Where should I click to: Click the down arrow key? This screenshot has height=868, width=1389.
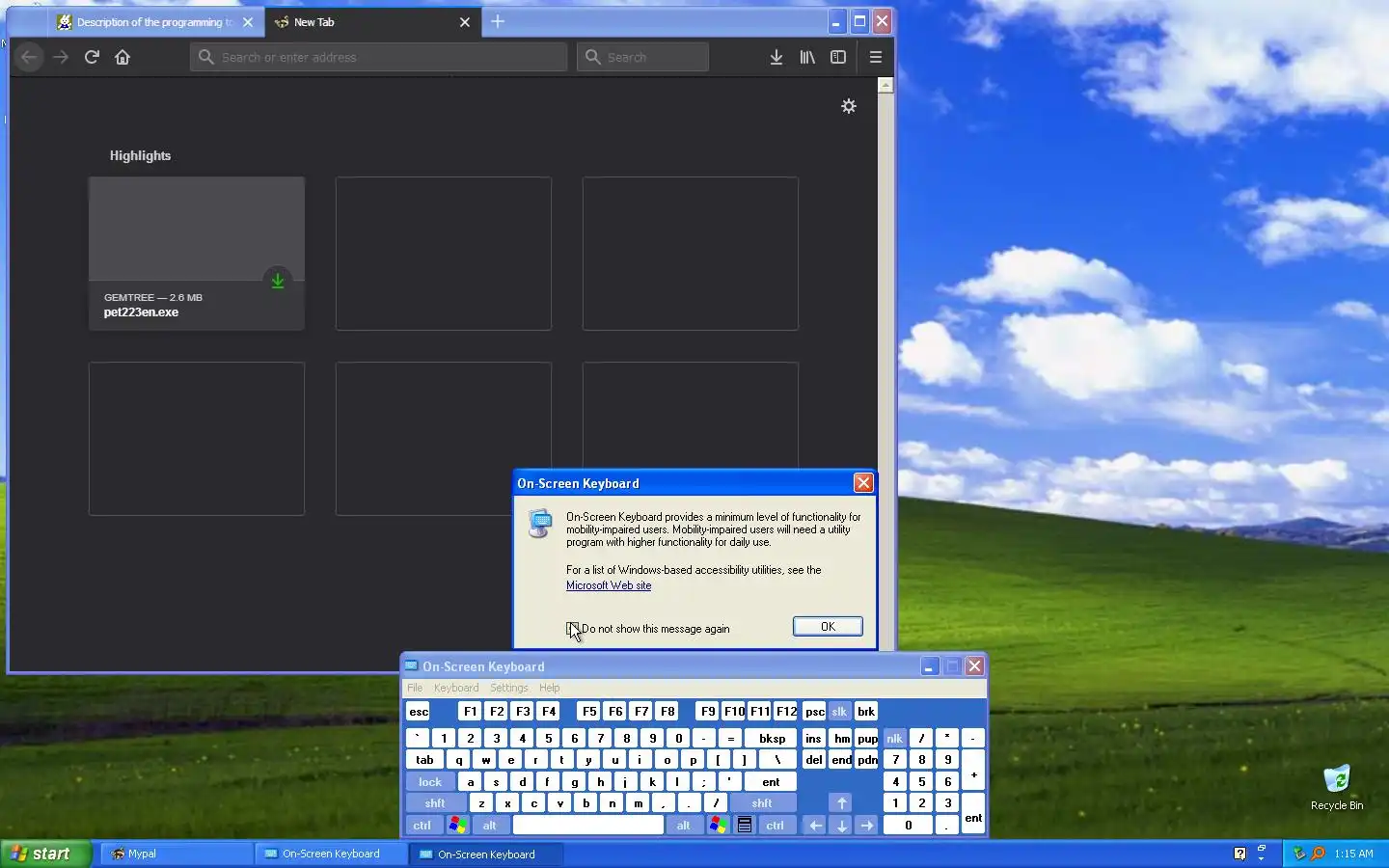tap(841, 826)
